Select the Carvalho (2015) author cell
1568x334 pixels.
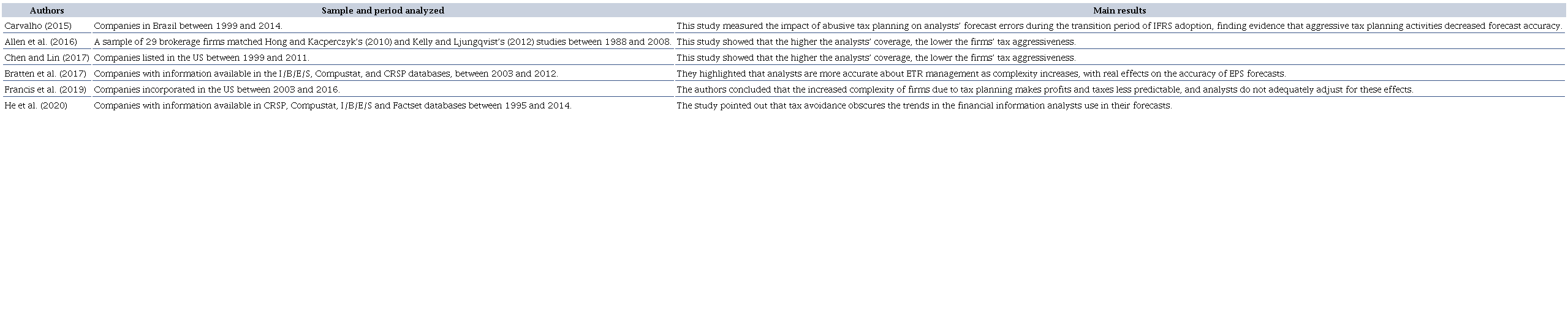tap(38, 26)
